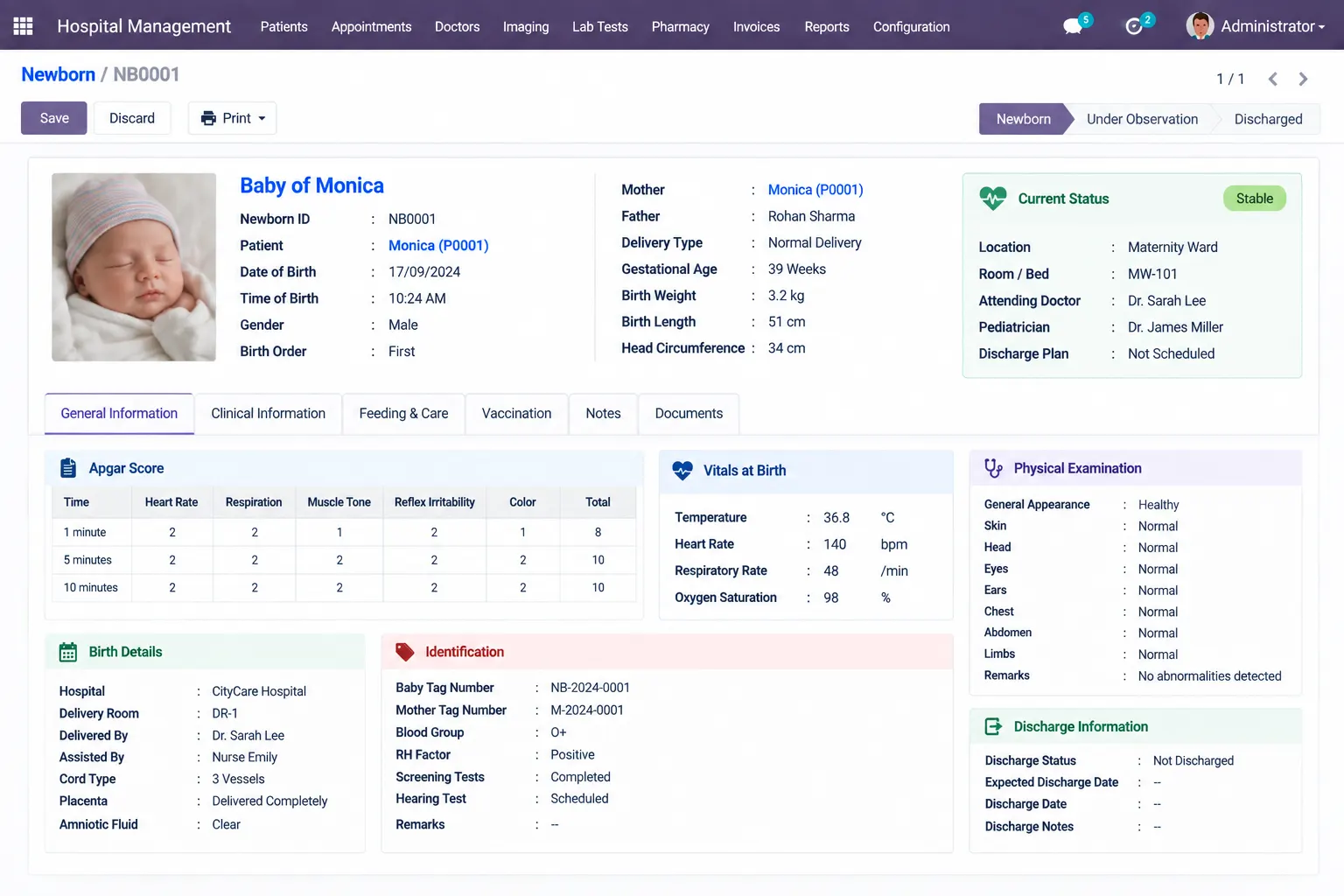Click the Room / Bed value MW-101
1344x896 pixels.
click(x=1152, y=274)
